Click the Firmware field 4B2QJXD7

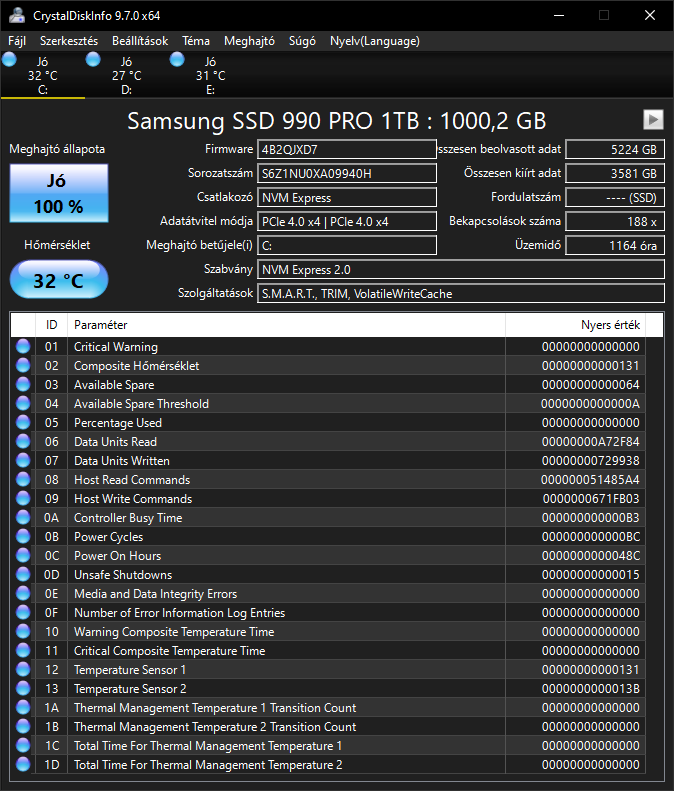(x=347, y=149)
